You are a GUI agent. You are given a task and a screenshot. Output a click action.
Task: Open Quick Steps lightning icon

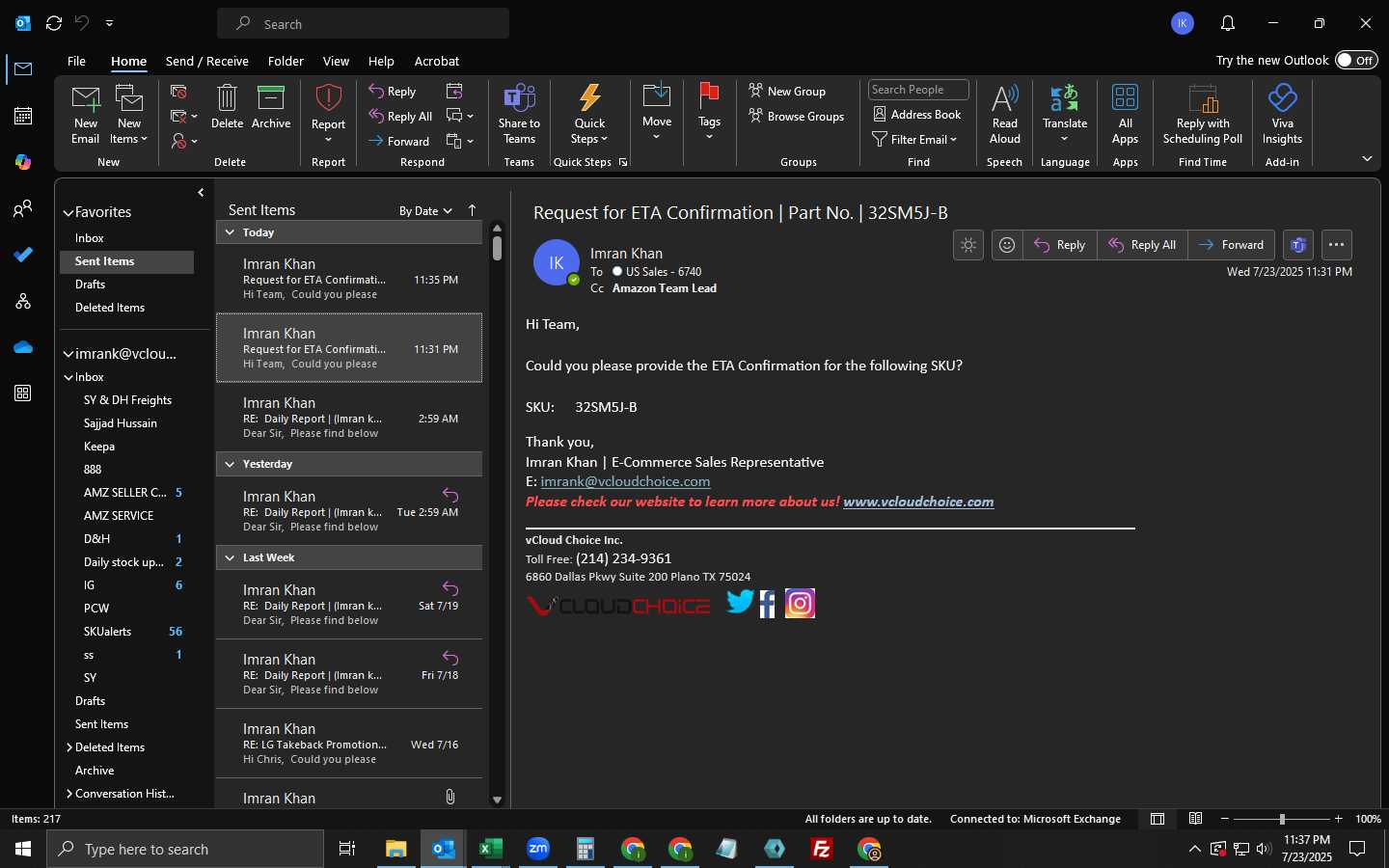click(589, 114)
